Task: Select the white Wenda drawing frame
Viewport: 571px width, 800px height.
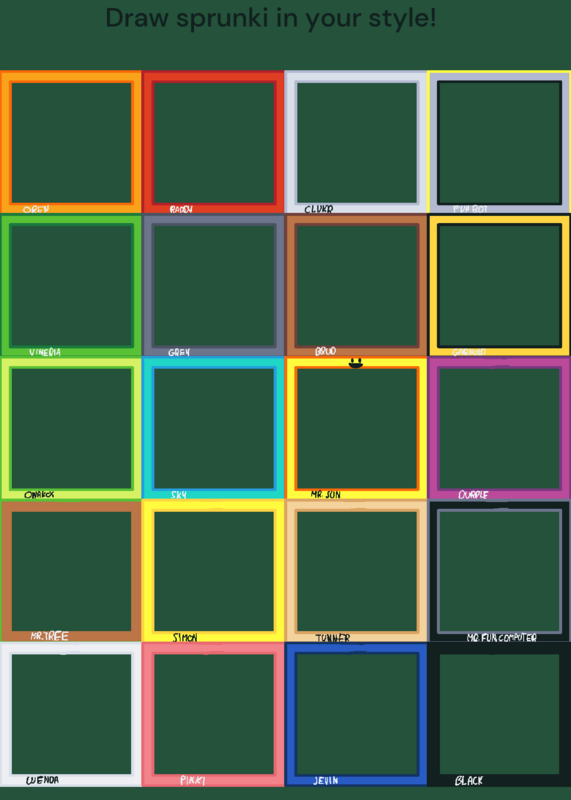Action: coord(71,714)
